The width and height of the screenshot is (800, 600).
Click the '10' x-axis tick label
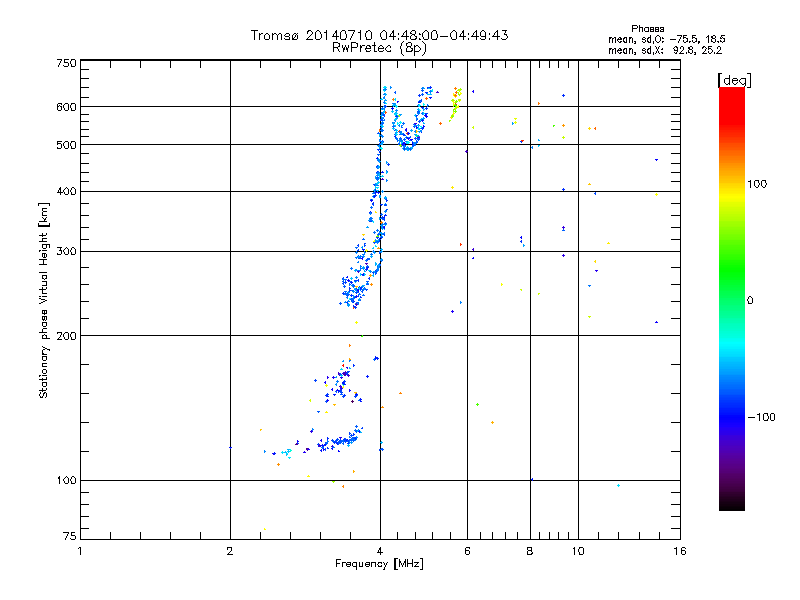click(578, 551)
